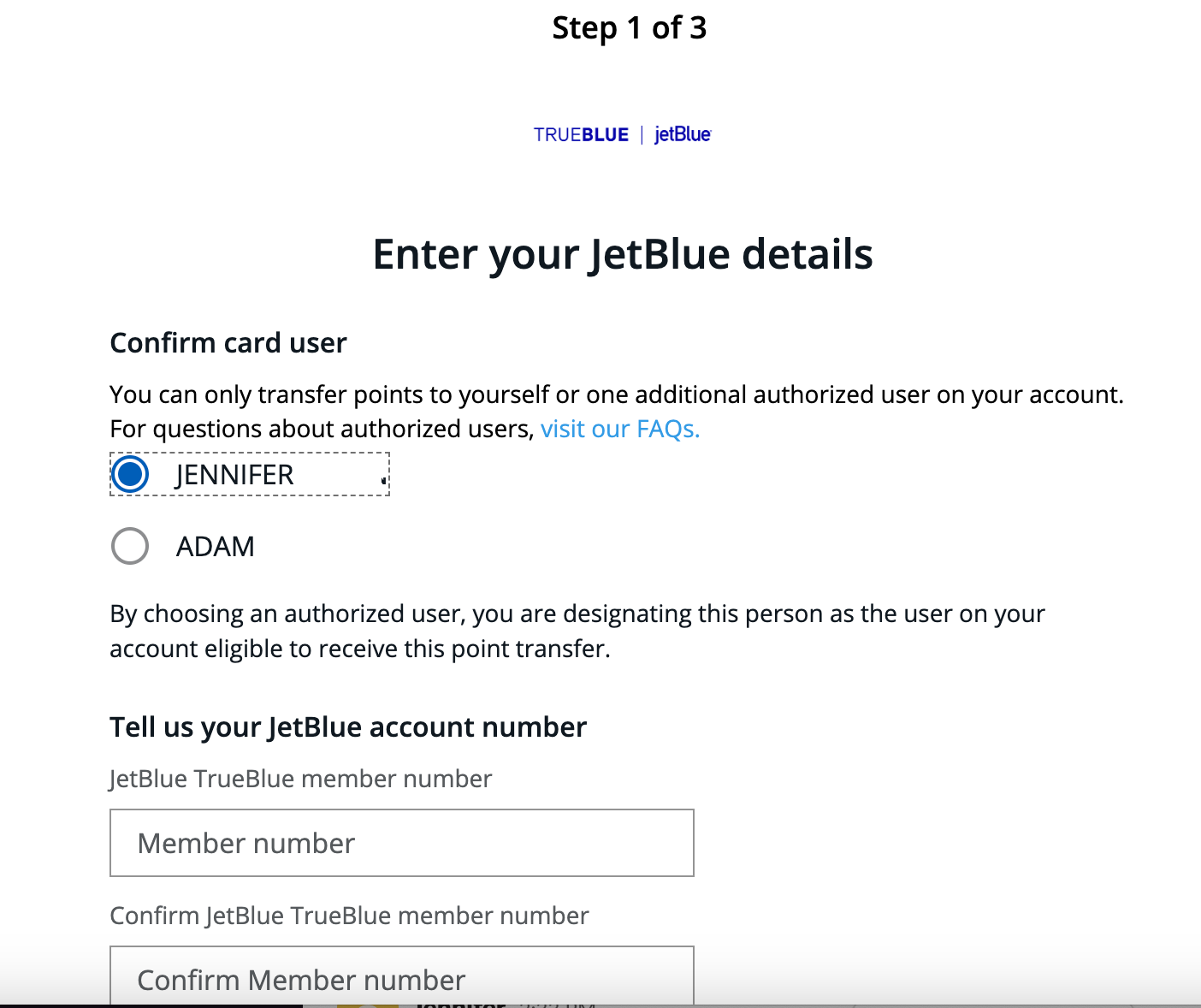The height and width of the screenshot is (1008, 1201).
Task: Click the jetBlue logo
Action: click(x=683, y=134)
